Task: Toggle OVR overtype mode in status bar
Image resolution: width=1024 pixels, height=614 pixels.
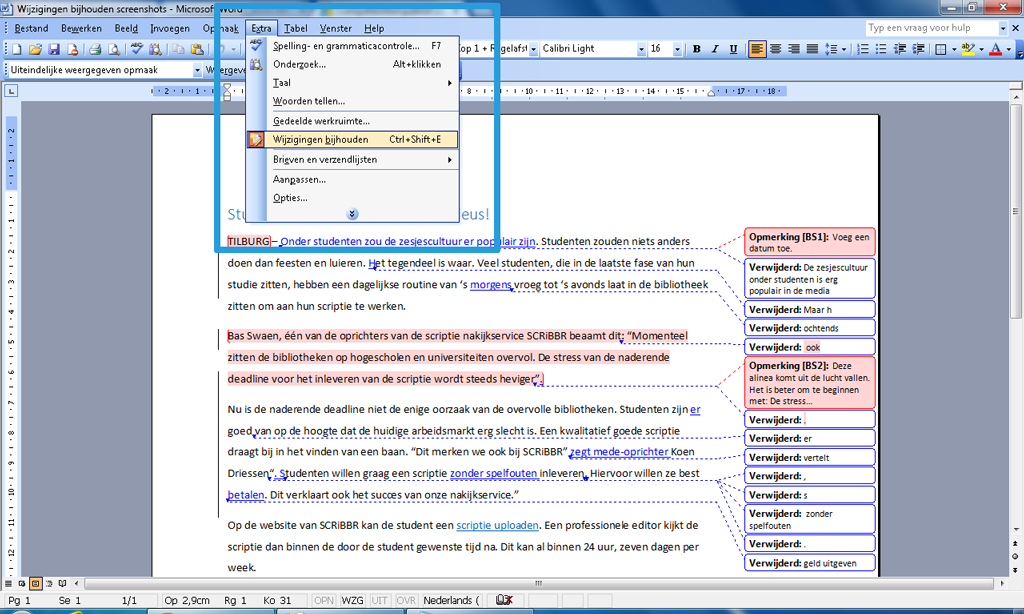Action: (x=406, y=600)
